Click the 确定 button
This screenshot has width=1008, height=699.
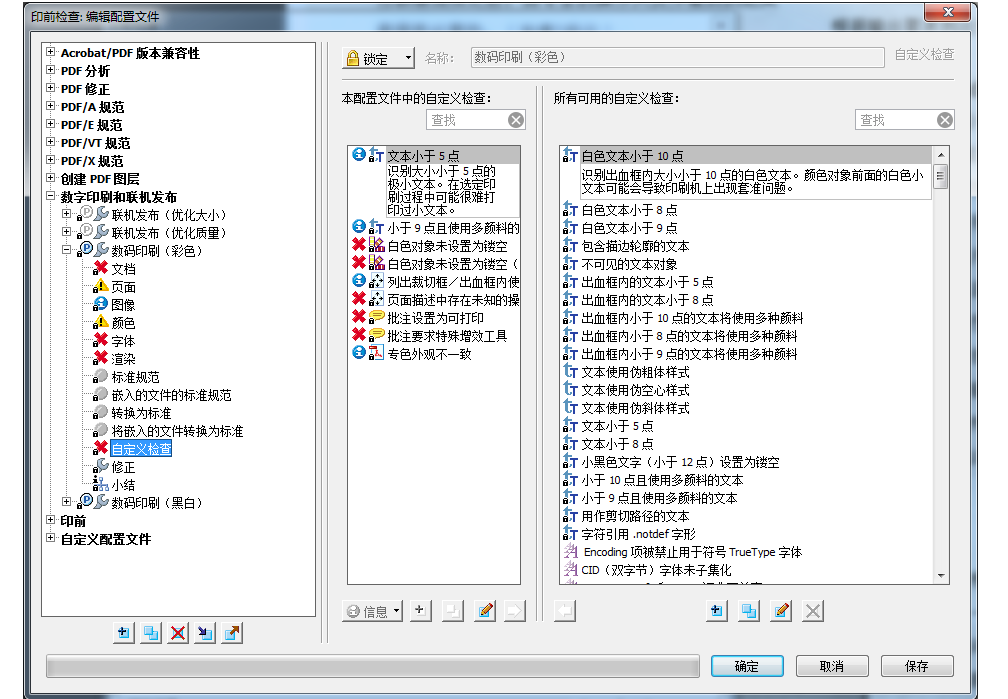tap(746, 666)
